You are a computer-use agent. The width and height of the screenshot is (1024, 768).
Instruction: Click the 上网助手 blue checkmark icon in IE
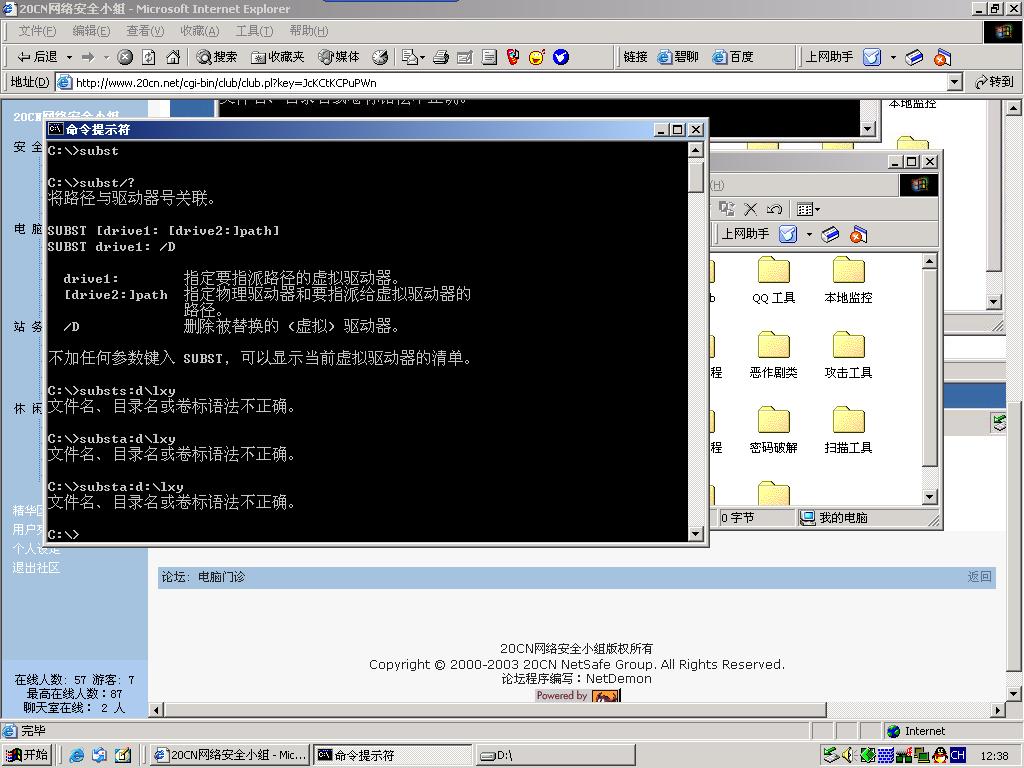click(x=872, y=57)
